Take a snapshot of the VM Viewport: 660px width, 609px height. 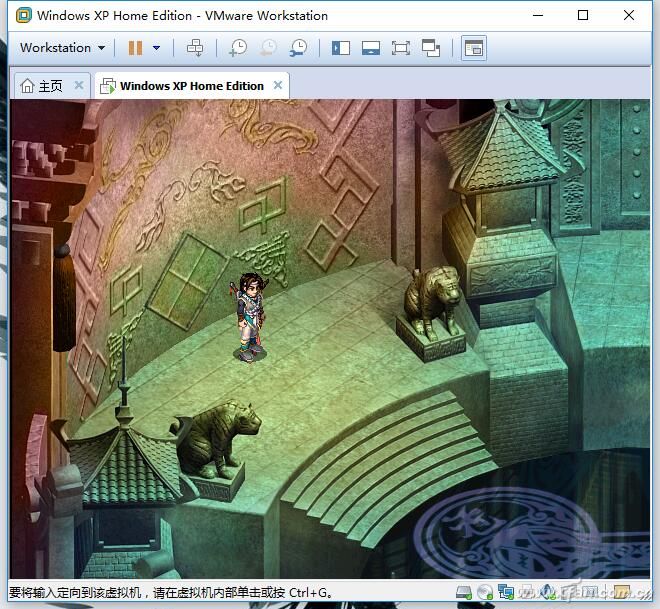[238, 48]
